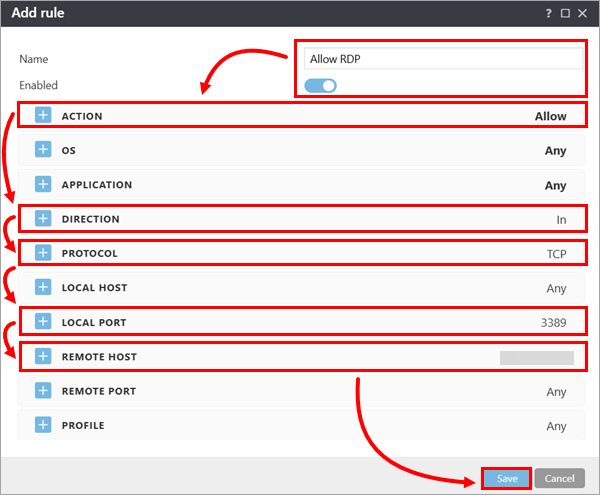Click the plus icon beside PROTOCOL
The width and height of the screenshot is (600, 495).
point(43,253)
